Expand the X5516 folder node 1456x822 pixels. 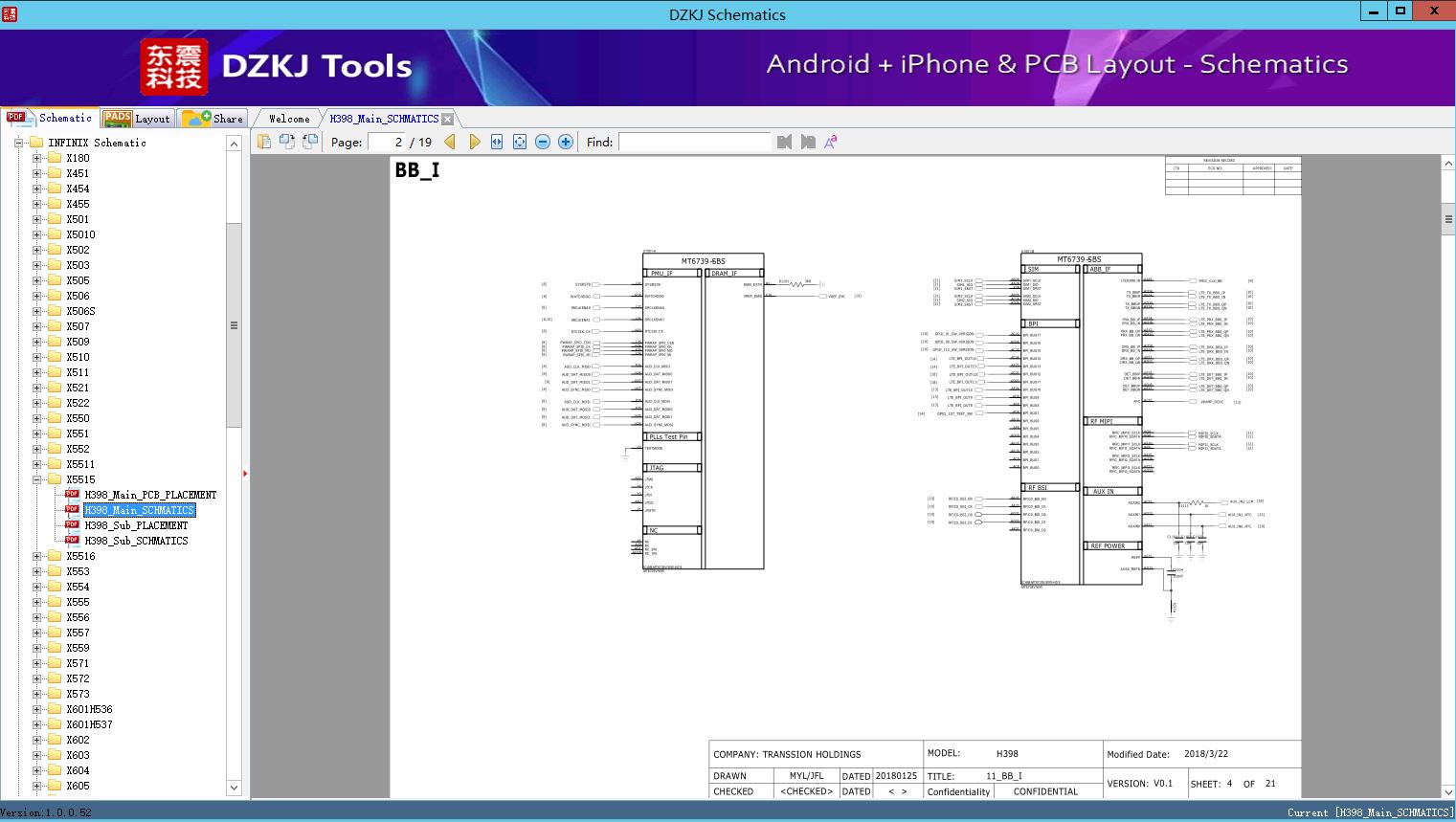[37, 556]
